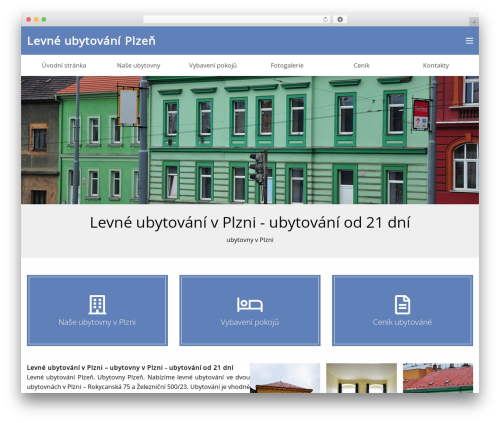The height and width of the screenshot is (423, 500).
Task: Open the thumbnail showing orange roof tower
Action: [x=285, y=378]
